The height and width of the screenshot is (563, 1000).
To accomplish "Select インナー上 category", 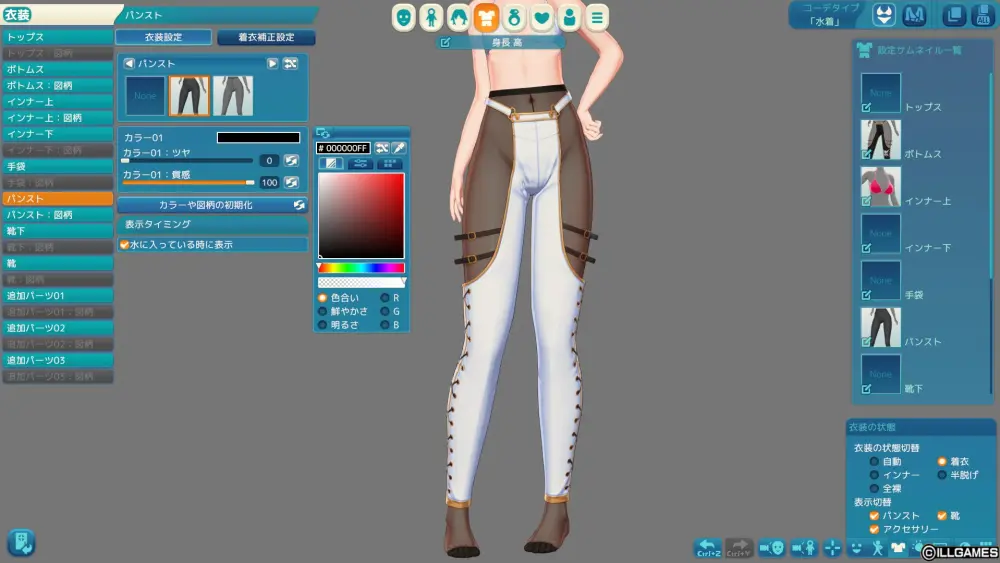I will [57, 101].
